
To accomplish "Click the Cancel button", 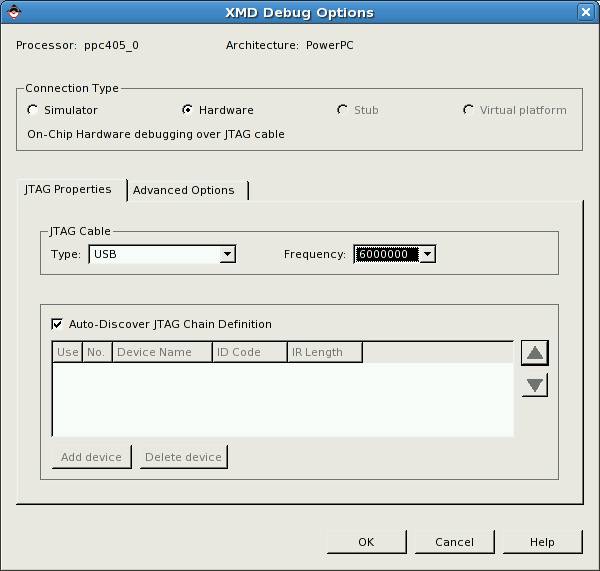I will click(454, 542).
